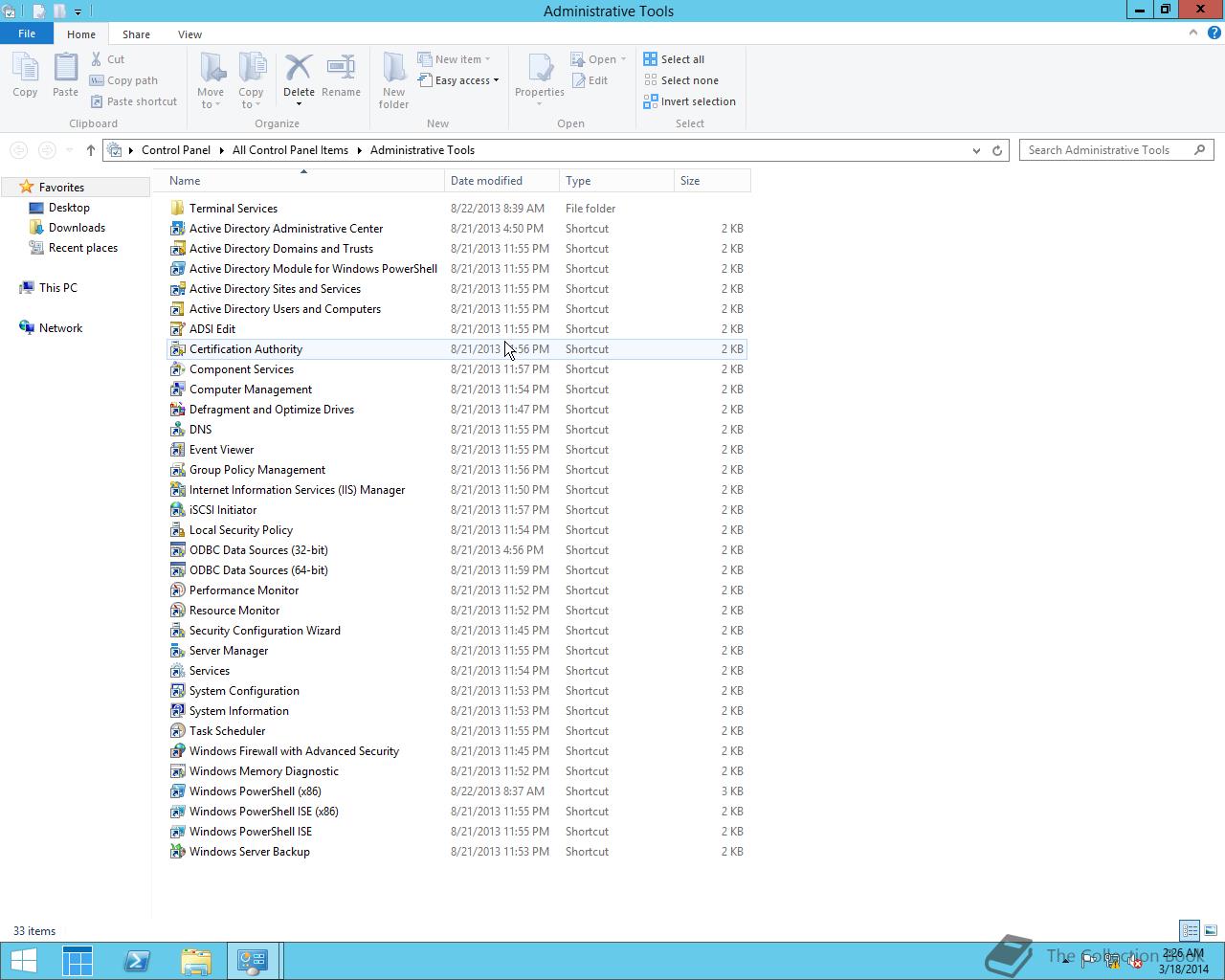Select the Component Services icon
The width and height of the screenshot is (1225, 980).
click(x=177, y=369)
